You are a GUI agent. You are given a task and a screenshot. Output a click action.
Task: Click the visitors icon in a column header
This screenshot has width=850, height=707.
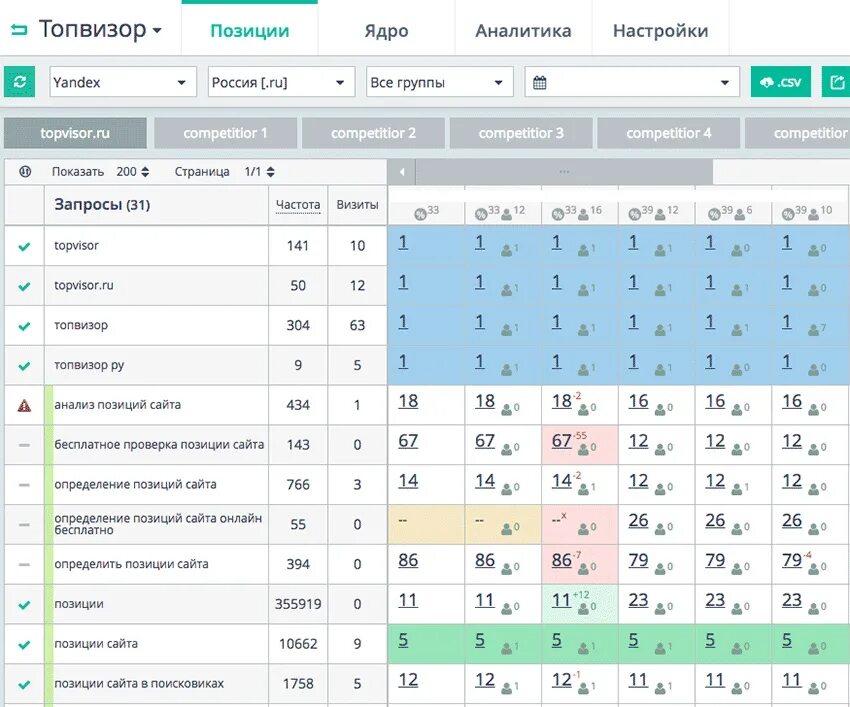(x=508, y=213)
